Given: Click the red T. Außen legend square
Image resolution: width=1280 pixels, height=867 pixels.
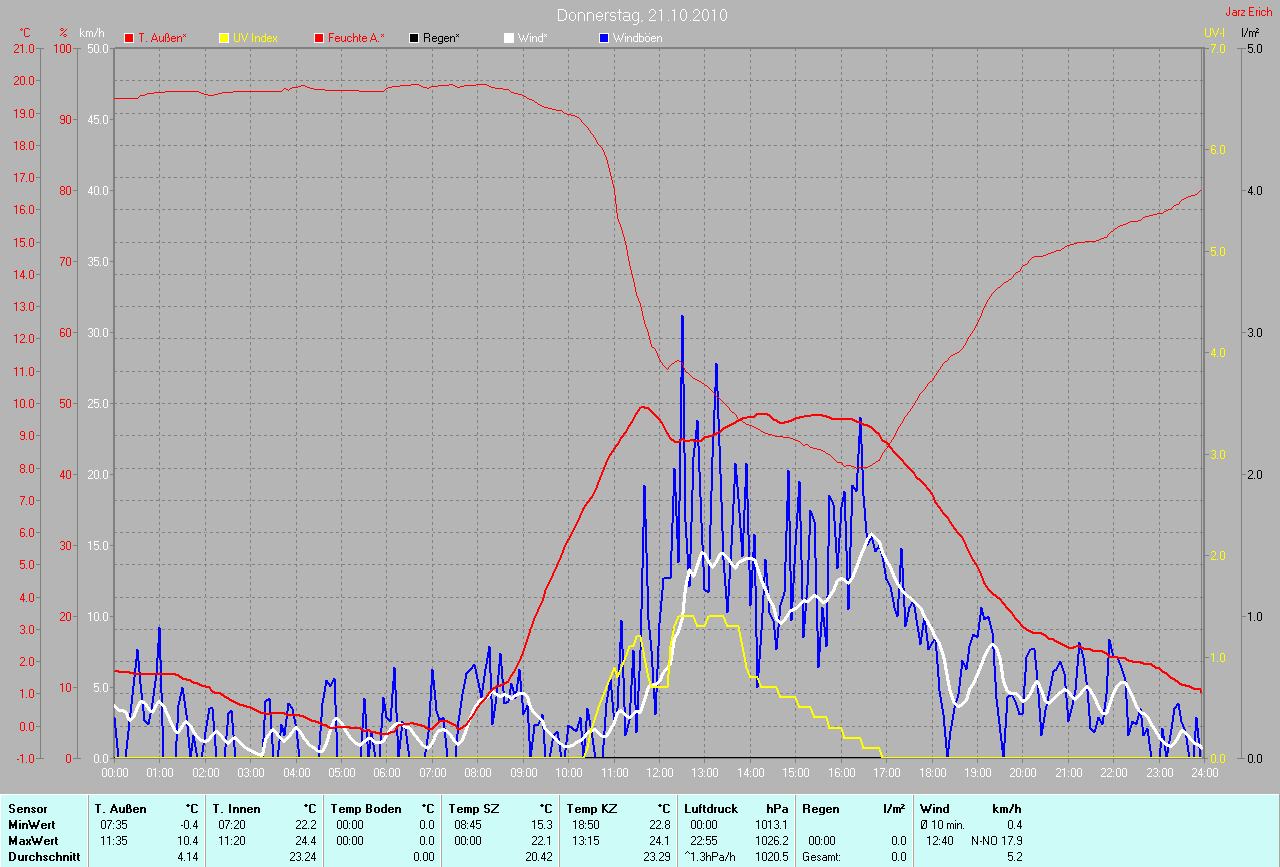Looking at the screenshot, I should (x=129, y=38).
